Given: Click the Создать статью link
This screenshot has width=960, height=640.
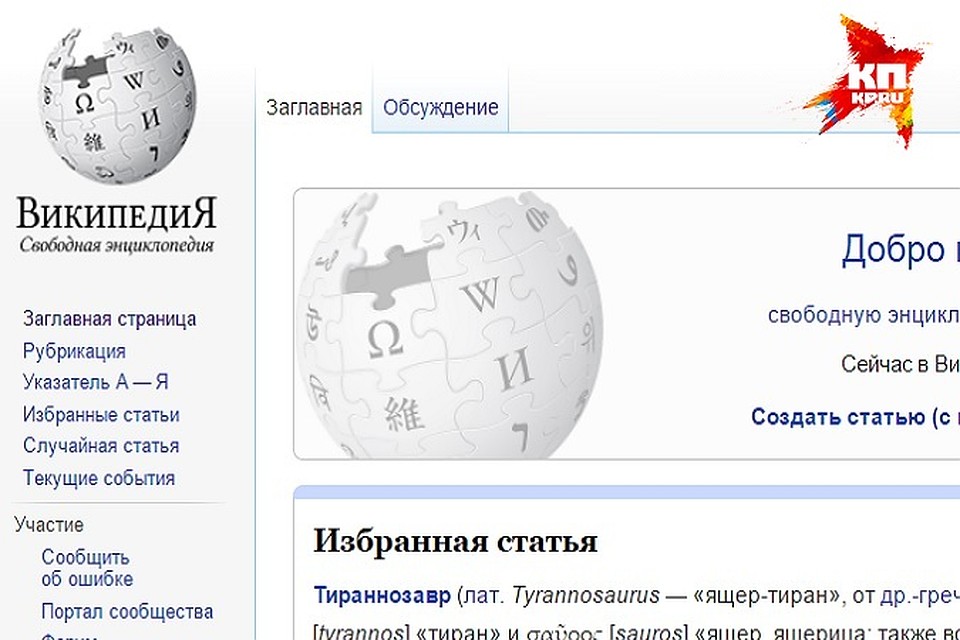Looking at the screenshot, I should 855,416.
